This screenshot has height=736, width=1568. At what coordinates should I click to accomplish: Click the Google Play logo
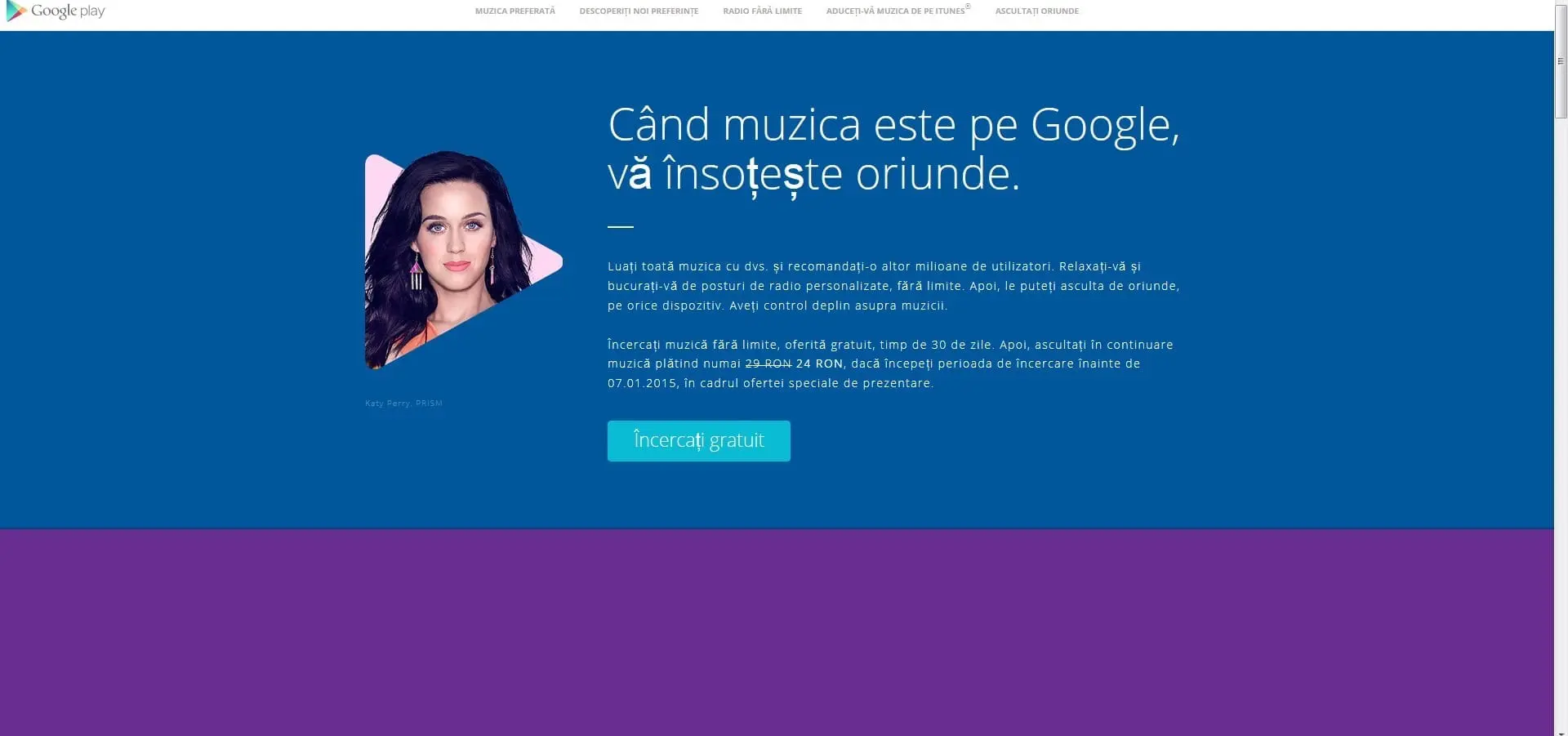point(56,11)
